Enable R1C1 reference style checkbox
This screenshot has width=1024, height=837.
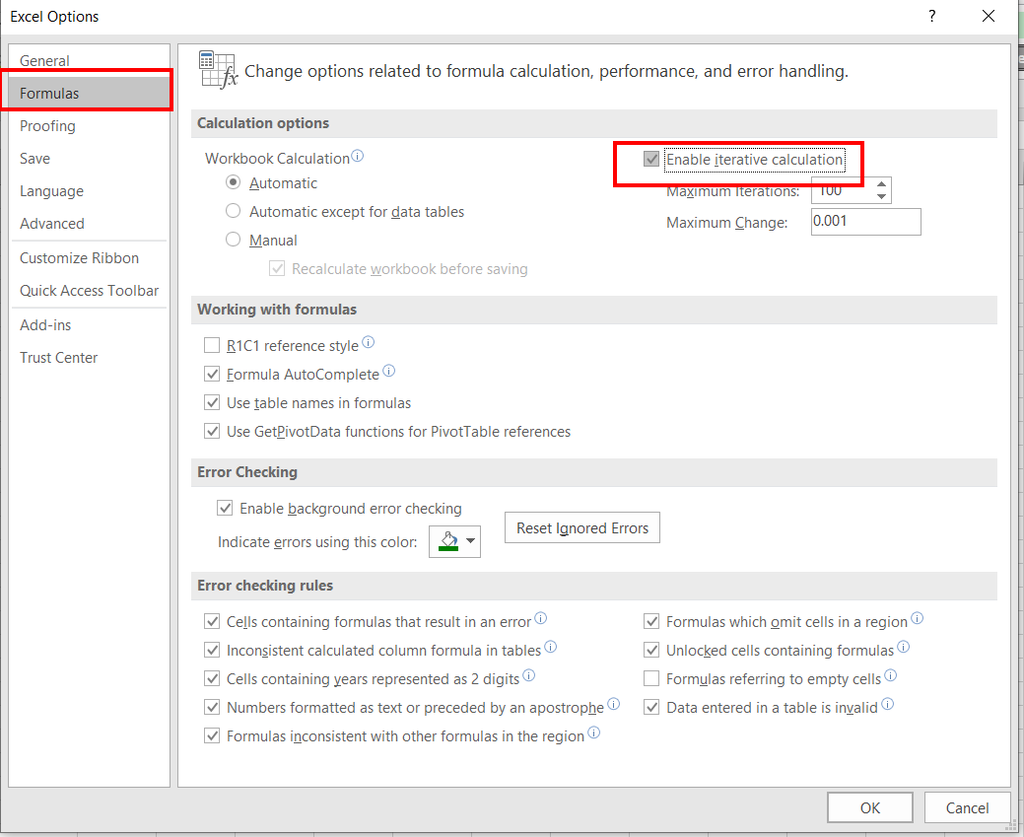(x=212, y=345)
